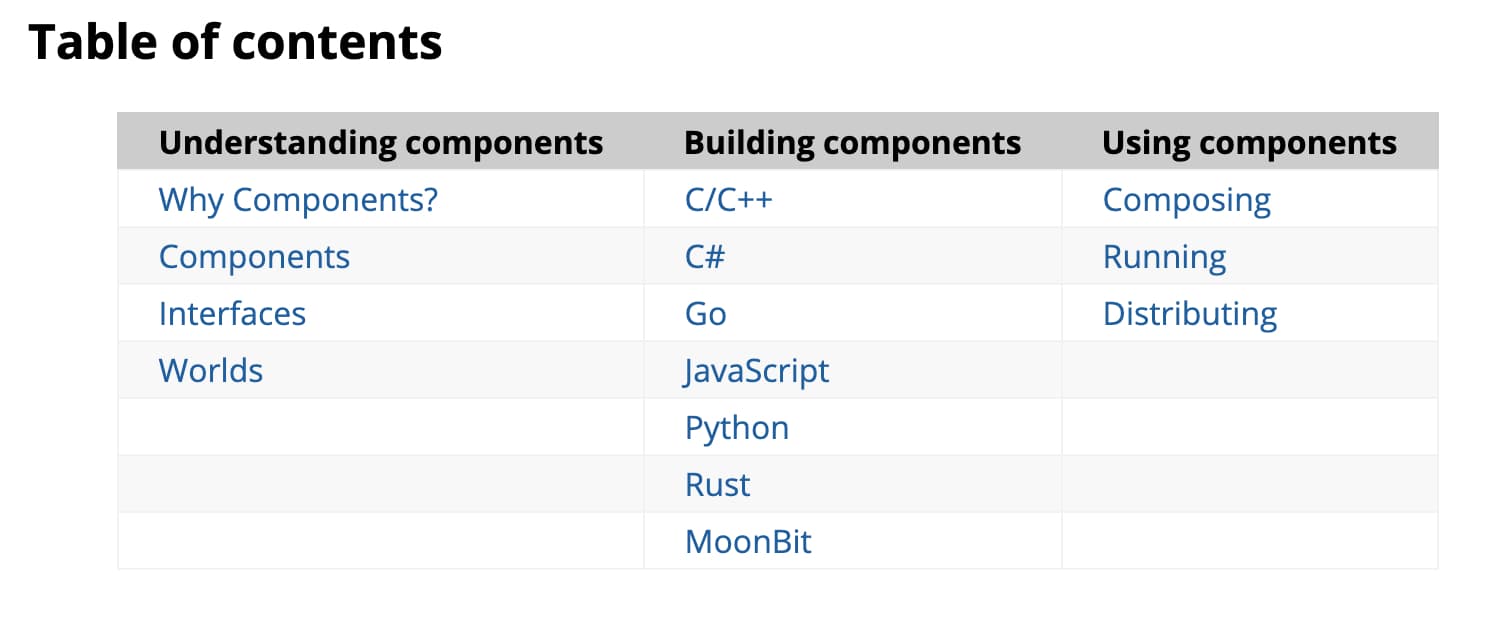This screenshot has height=620, width=1498.
Task: Open the Python building guide link
Action: [737, 427]
